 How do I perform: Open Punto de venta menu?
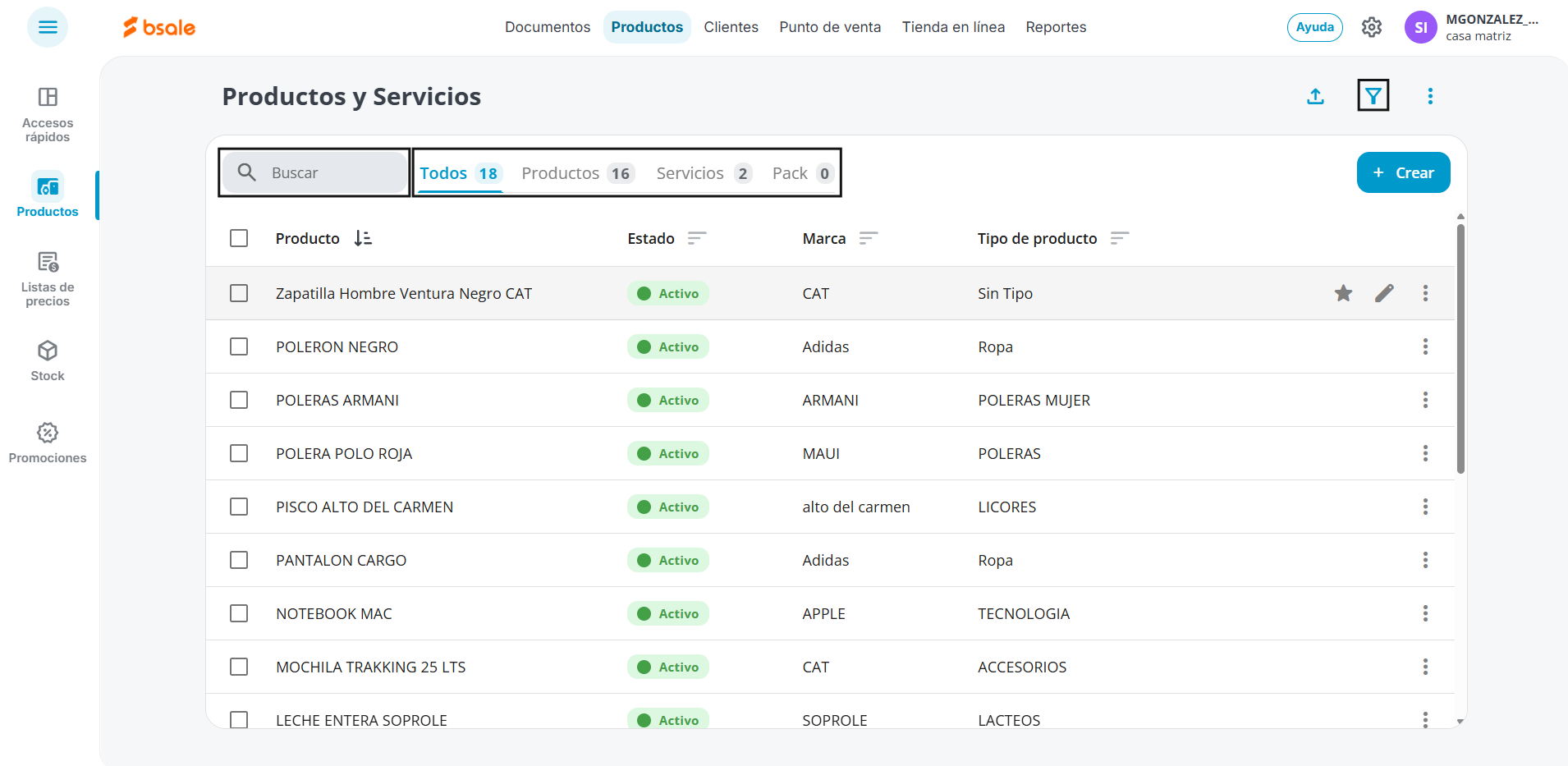click(x=830, y=27)
